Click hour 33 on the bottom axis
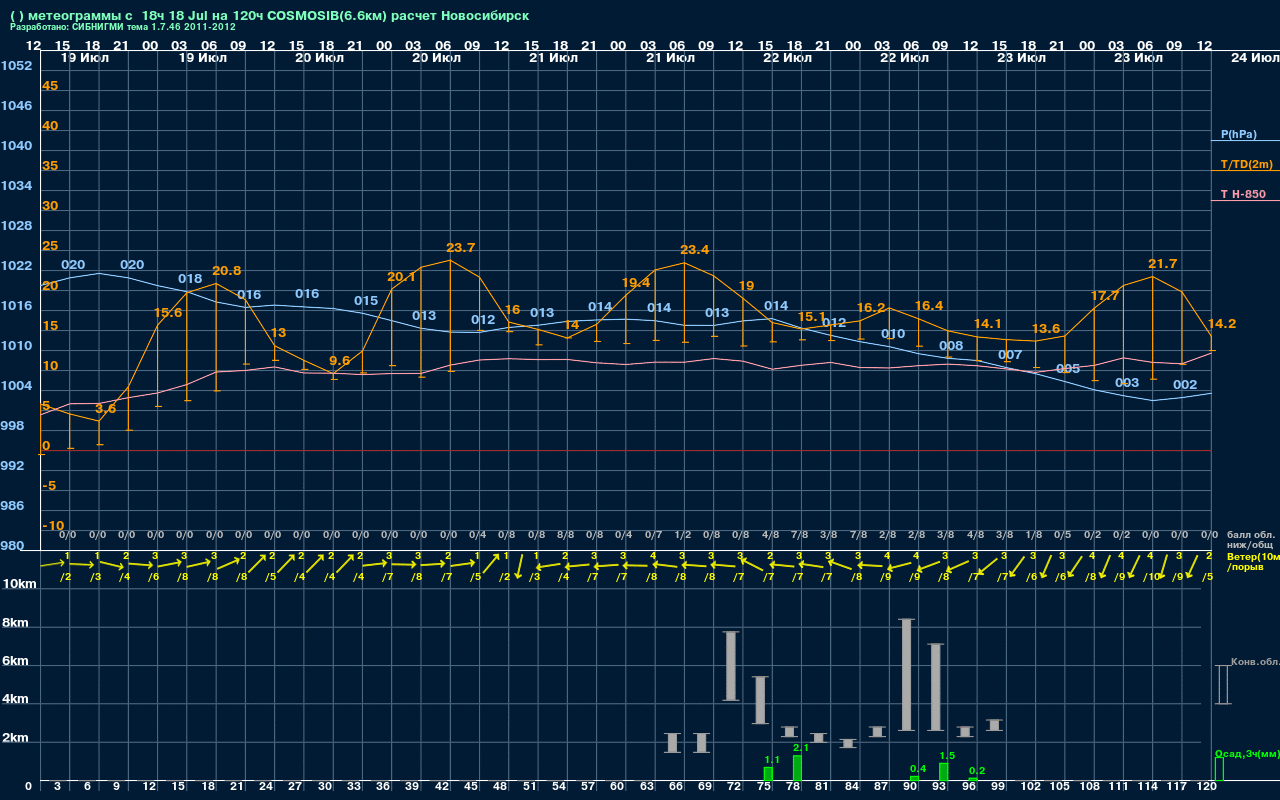 [x=354, y=787]
